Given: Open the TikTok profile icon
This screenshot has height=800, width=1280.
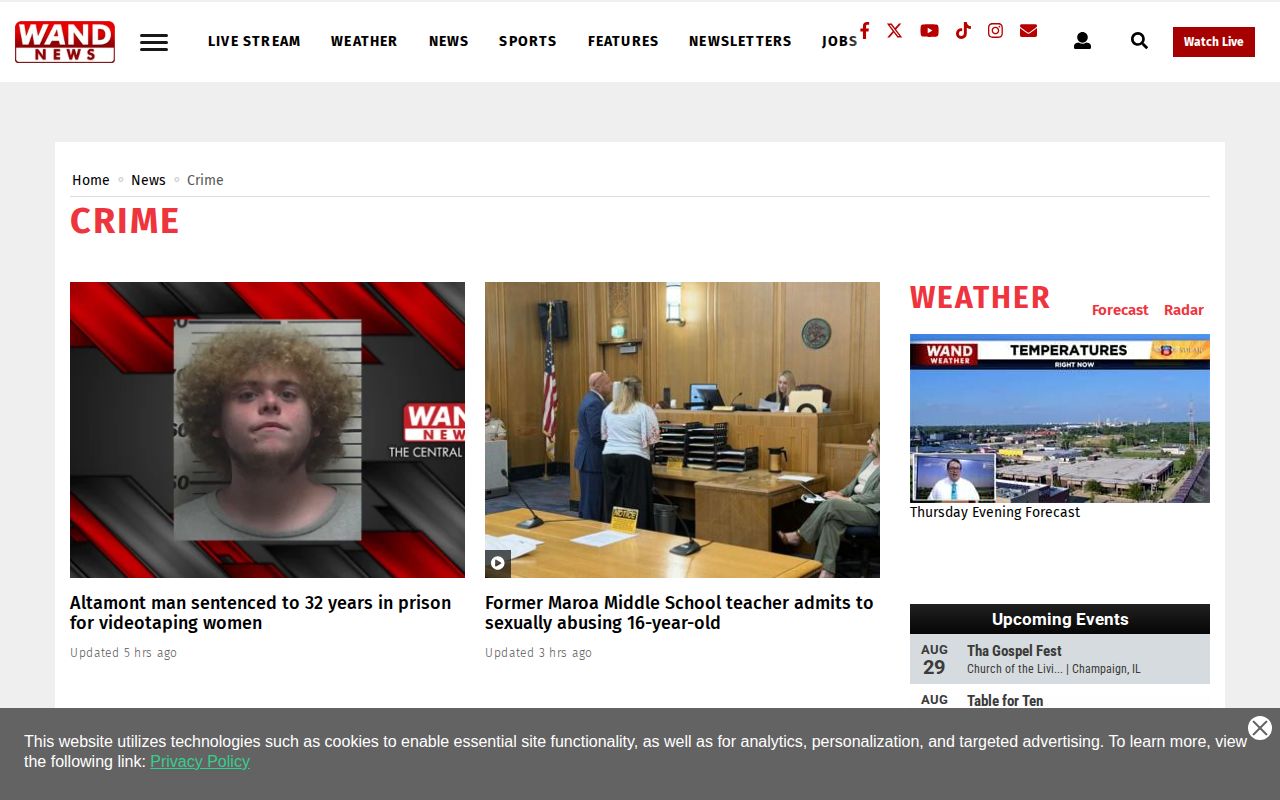Looking at the screenshot, I should [963, 30].
